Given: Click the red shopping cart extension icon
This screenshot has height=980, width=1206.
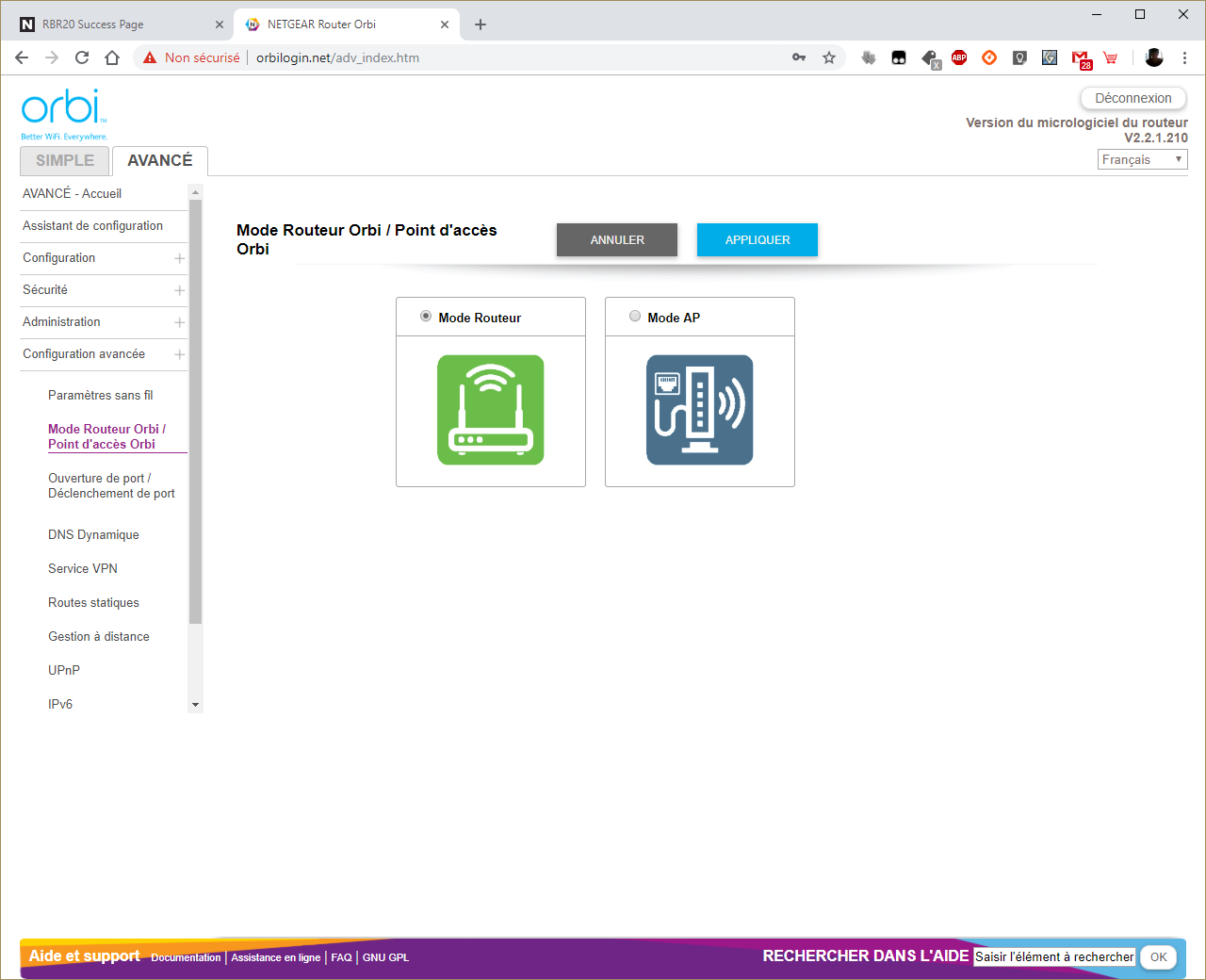Looking at the screenshot, I should pos(1111,57).
